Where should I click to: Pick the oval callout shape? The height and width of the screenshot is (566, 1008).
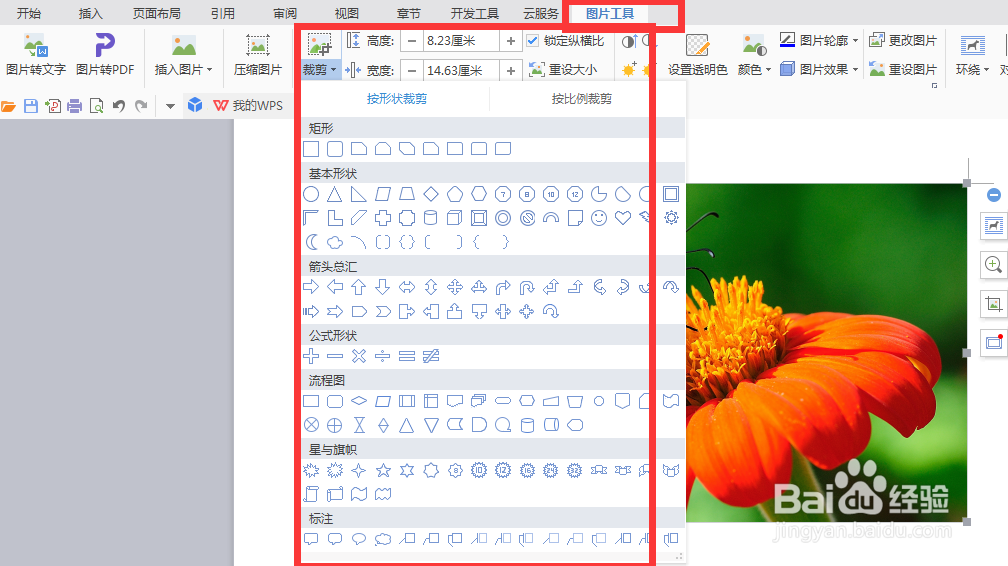[359, 540]
